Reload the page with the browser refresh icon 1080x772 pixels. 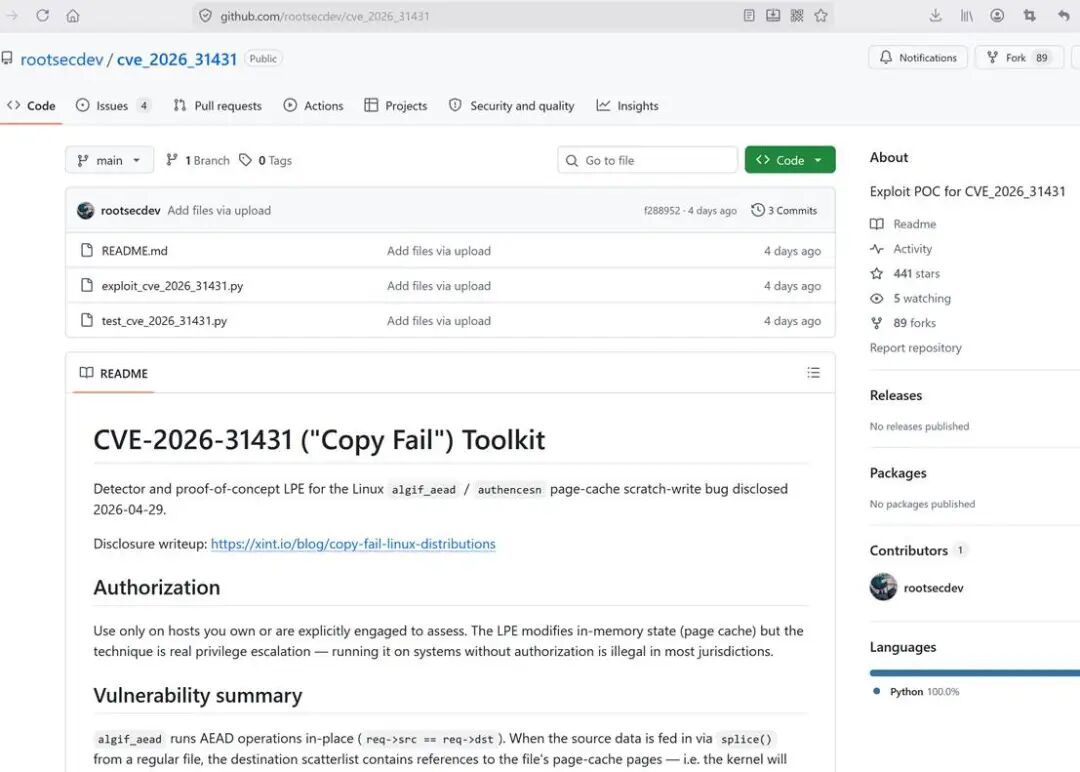click(x=43, y=15)
